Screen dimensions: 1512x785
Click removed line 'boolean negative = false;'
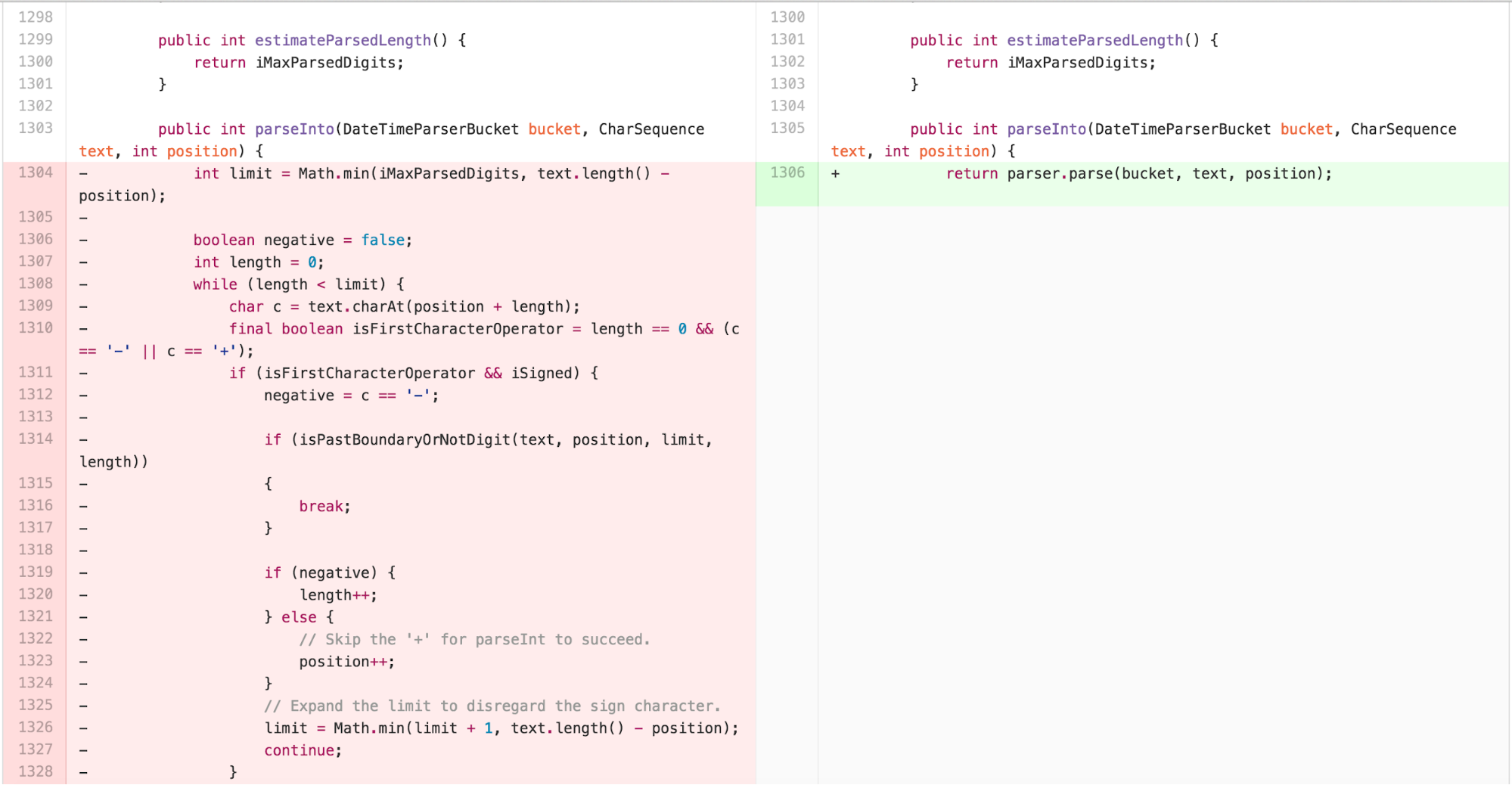(x=303, y=240)
